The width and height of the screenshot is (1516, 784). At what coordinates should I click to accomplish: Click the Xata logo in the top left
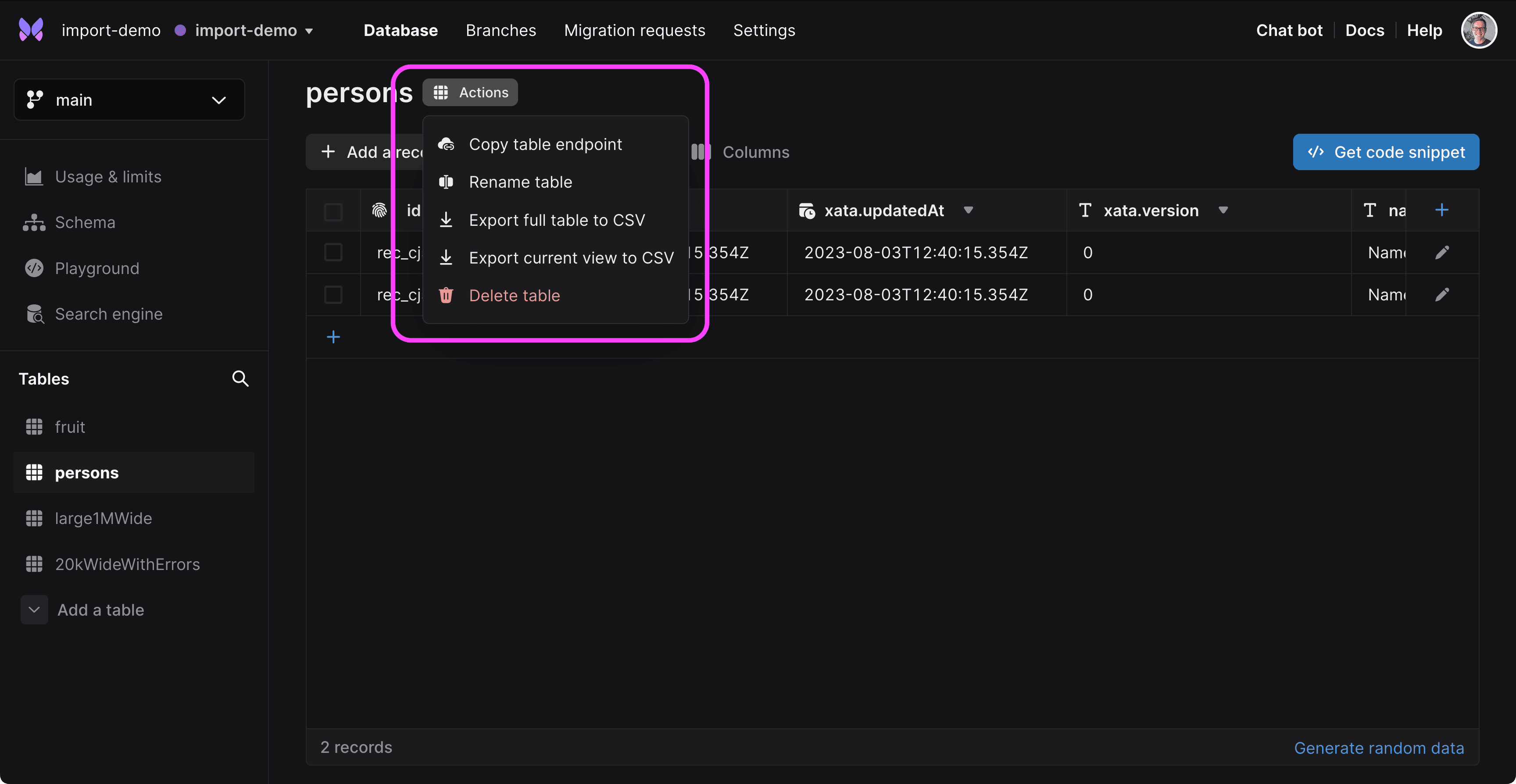(31, 29)
